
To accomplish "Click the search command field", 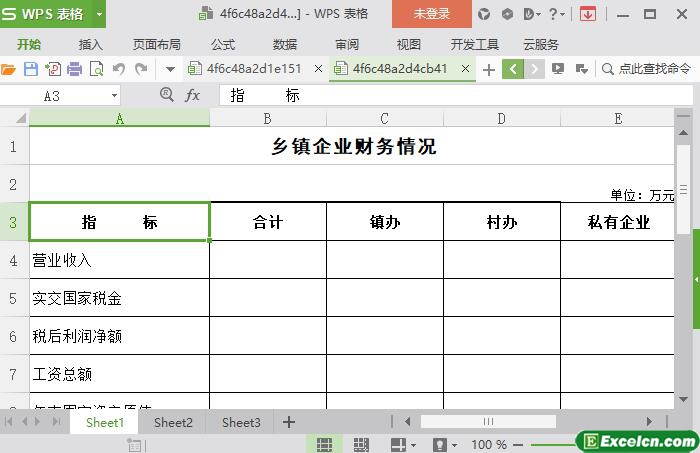I will (647, 69).
